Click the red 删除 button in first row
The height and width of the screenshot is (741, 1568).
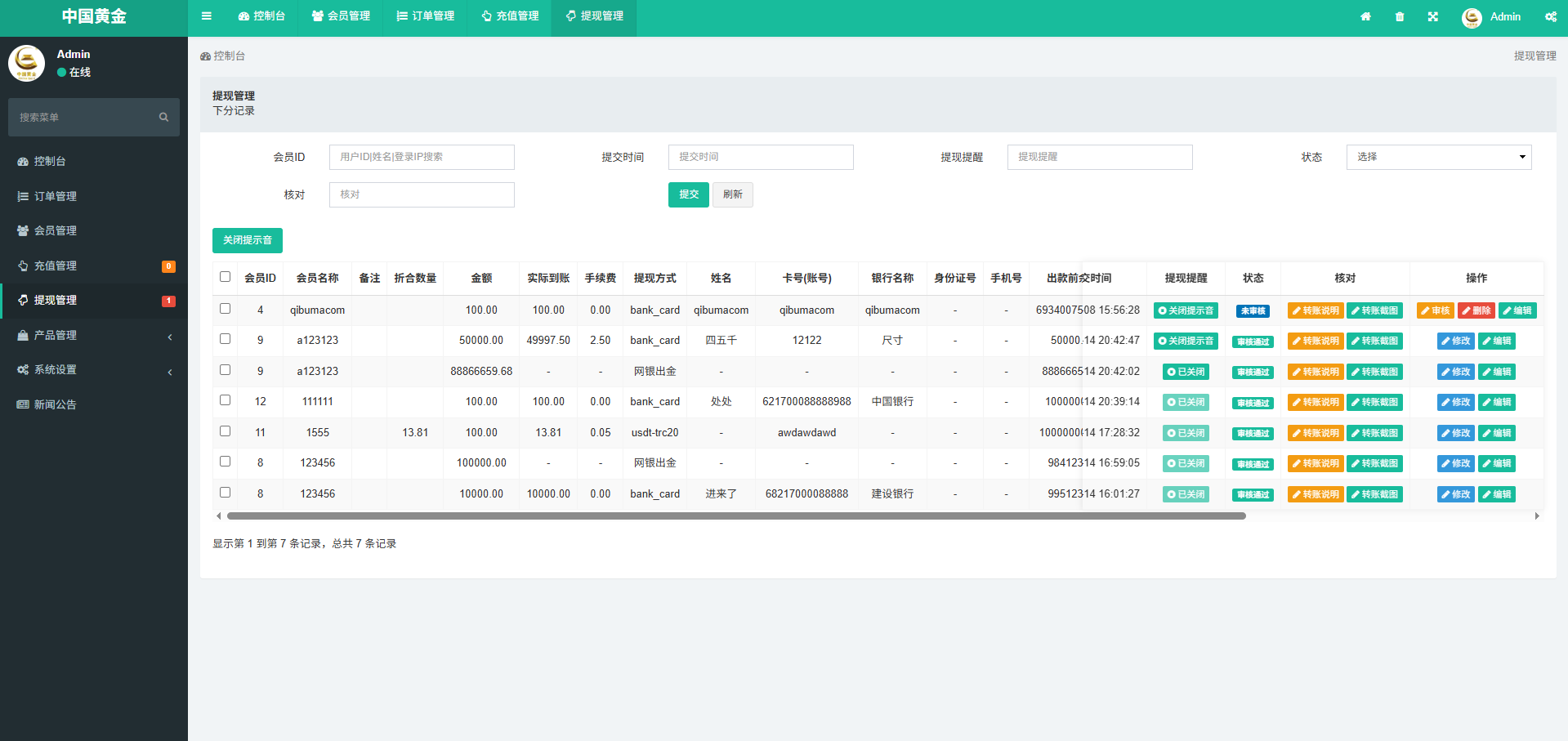[x=1476, y=310]
